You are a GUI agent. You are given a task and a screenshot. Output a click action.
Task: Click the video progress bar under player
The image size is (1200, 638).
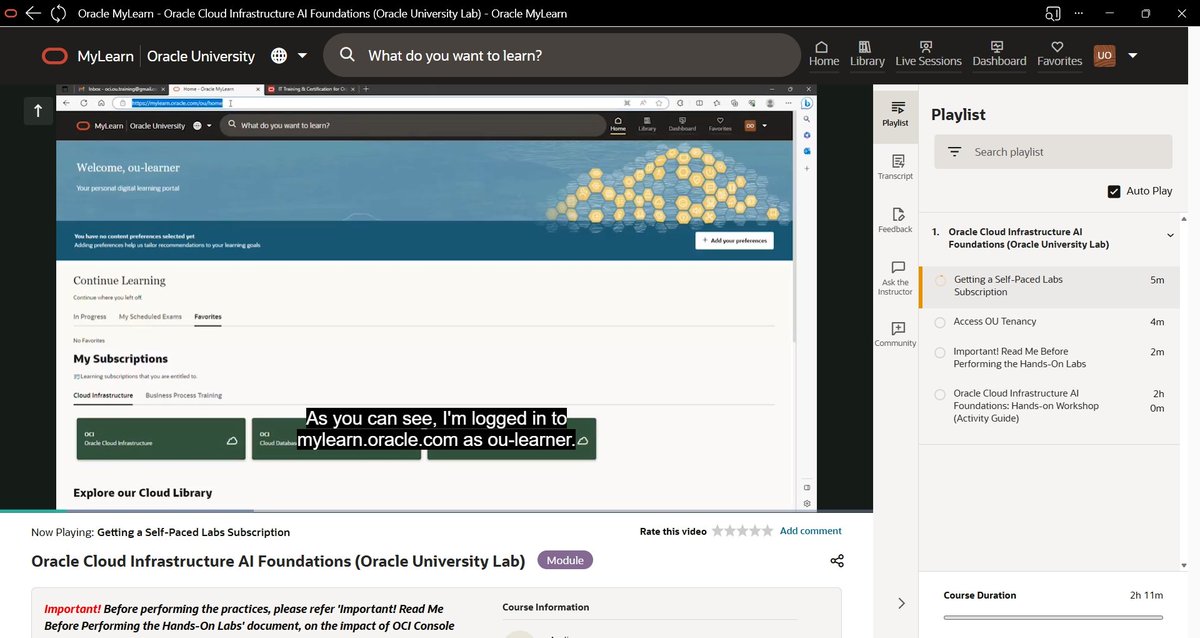(x=436, y=511)
